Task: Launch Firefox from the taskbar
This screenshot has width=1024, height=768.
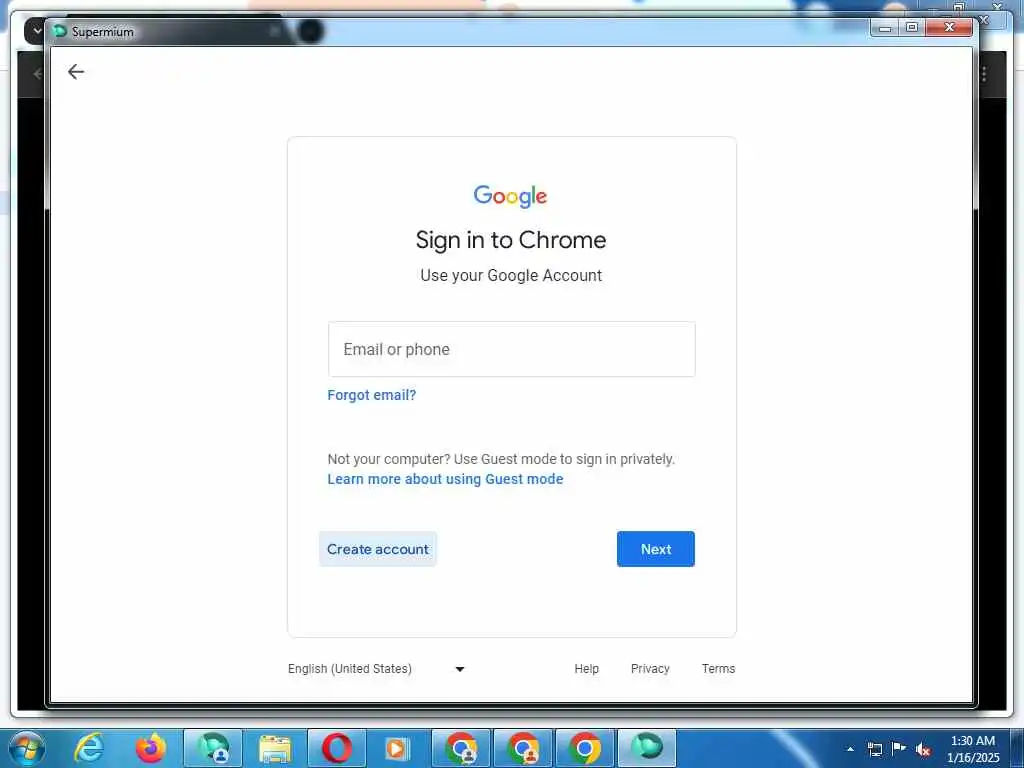Action: (150, 748)
